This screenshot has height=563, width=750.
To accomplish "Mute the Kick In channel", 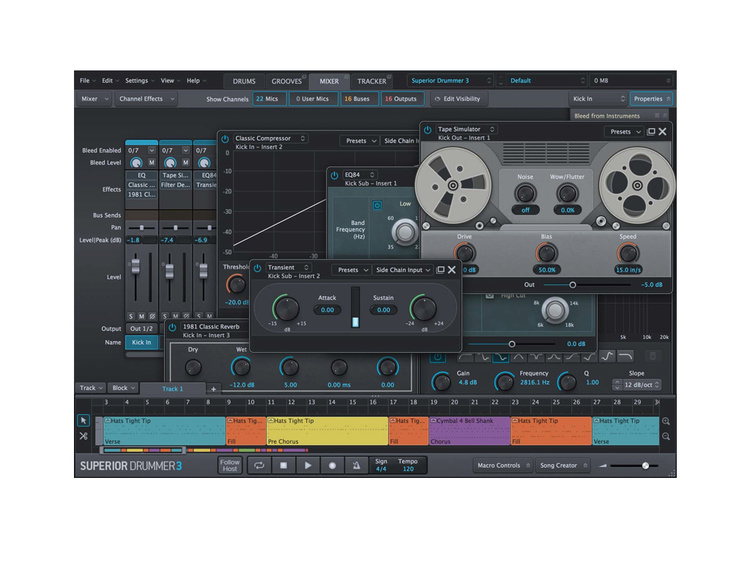I will tap(142, 316).
